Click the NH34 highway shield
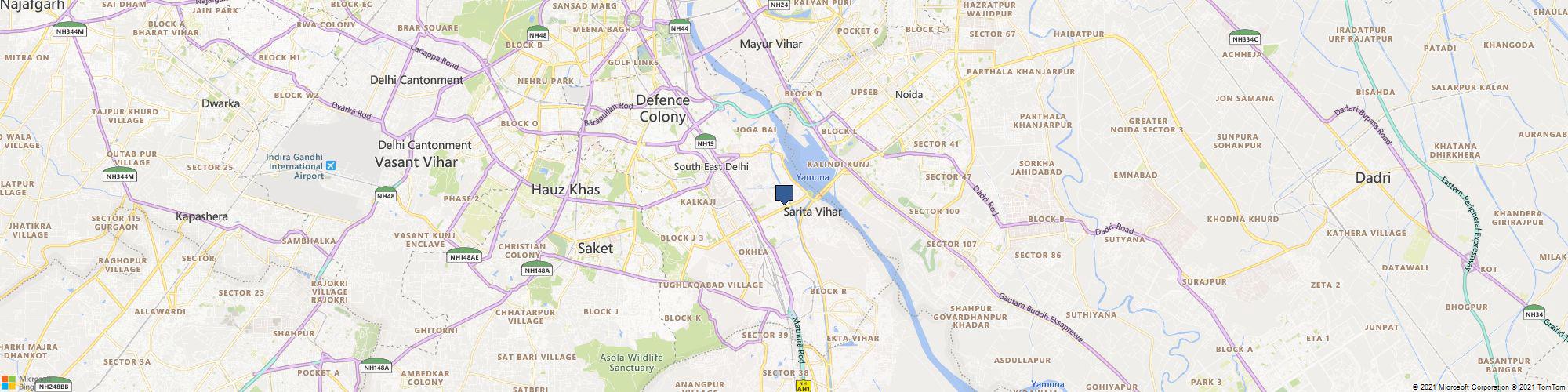This screenshot has width=1568, height=392. point(1534,313)
